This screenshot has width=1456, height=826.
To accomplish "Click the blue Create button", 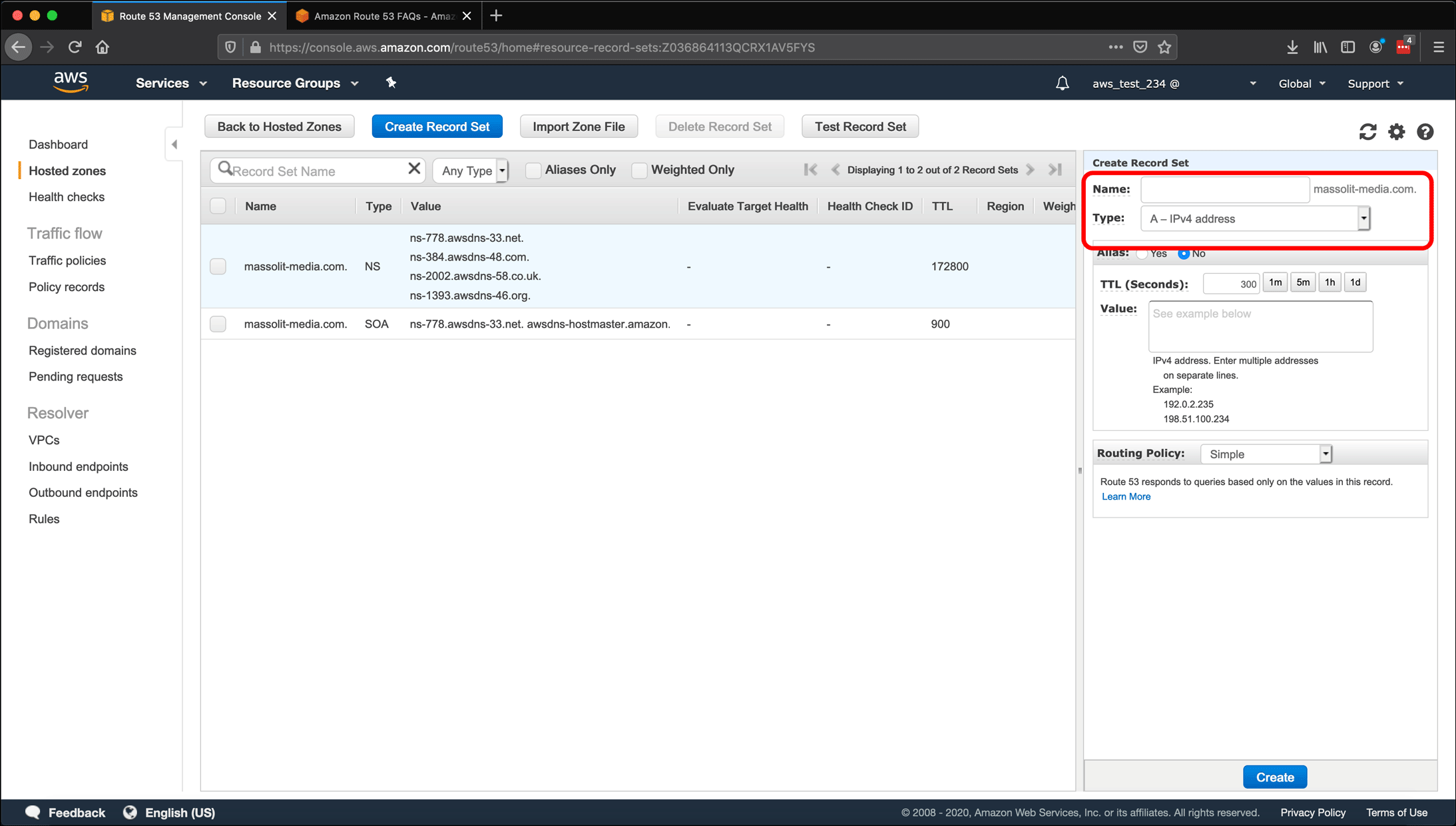I will point(1275,777).
